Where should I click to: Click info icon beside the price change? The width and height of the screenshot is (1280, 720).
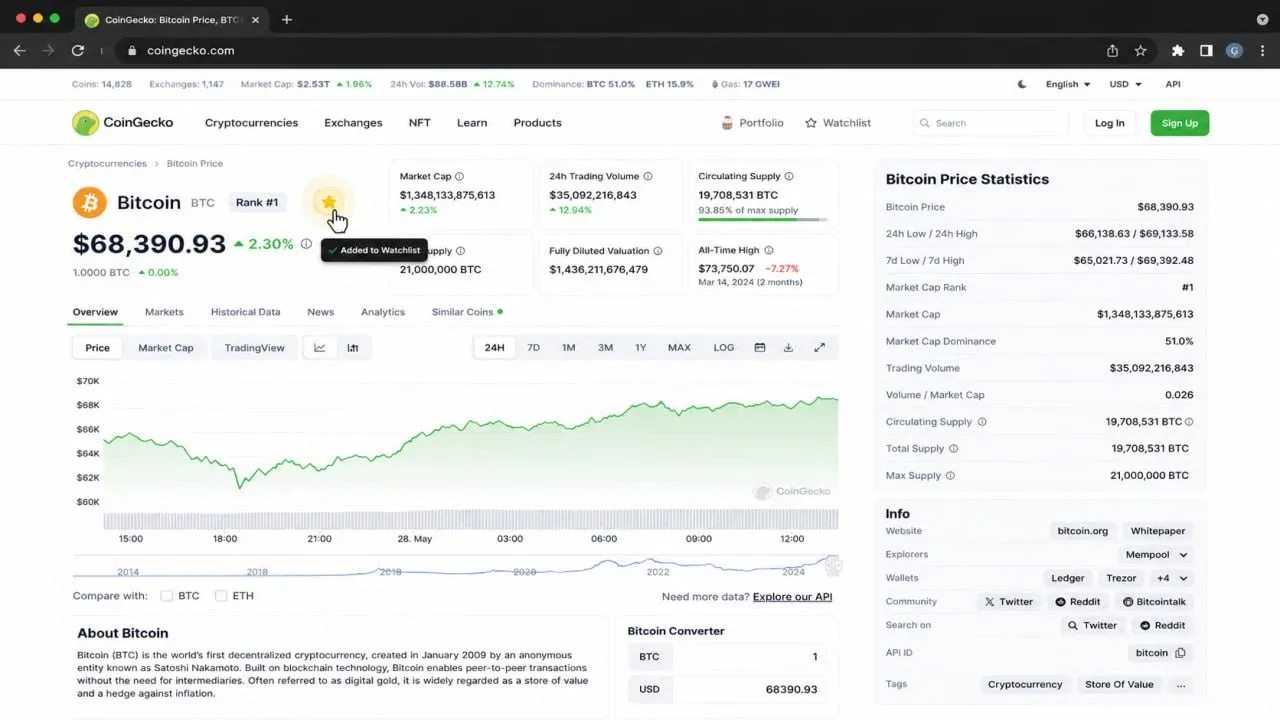click(x=306, y=244)
